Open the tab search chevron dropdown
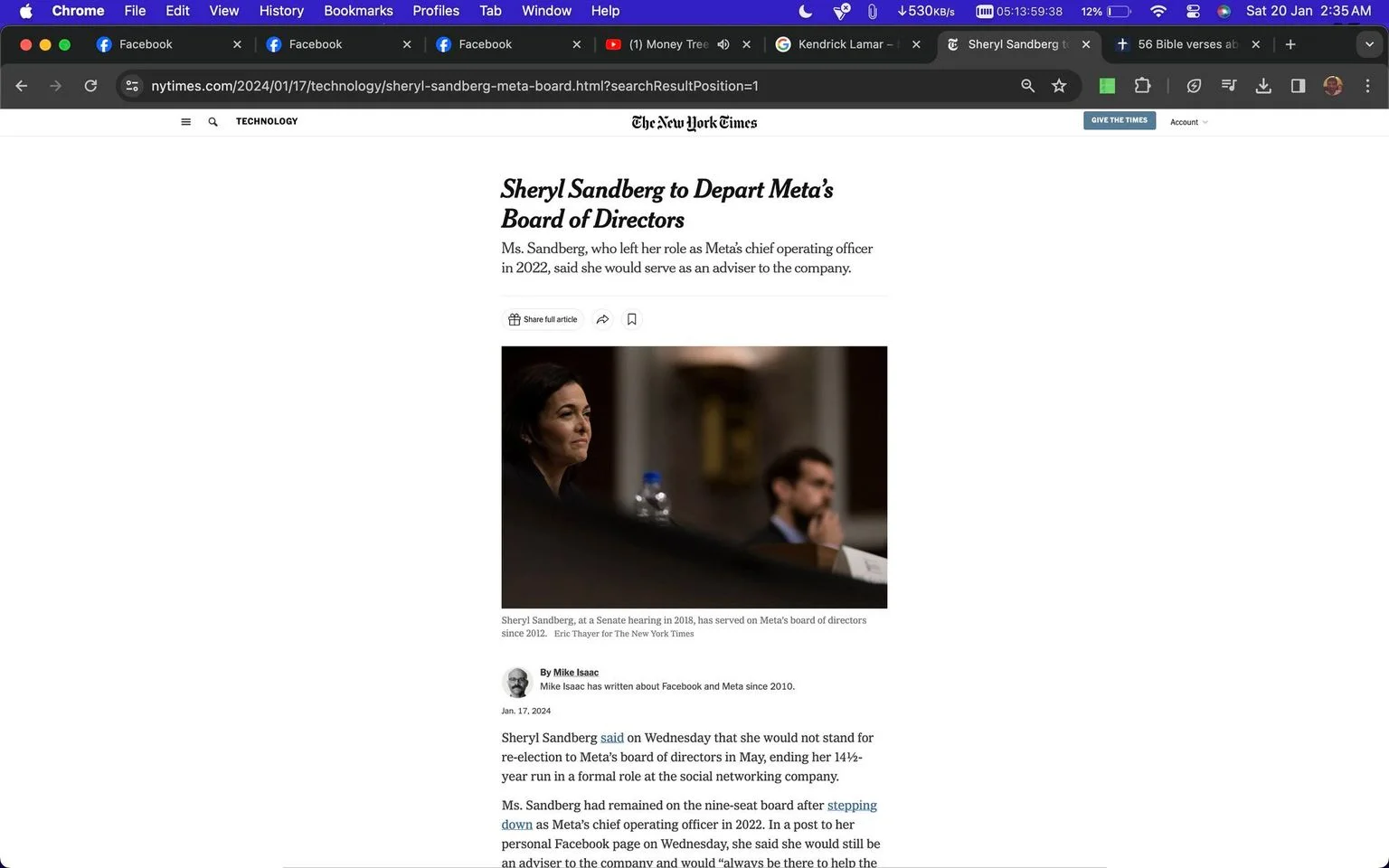Screen dimensions: 1389x868 click(x=1369, y=44)
